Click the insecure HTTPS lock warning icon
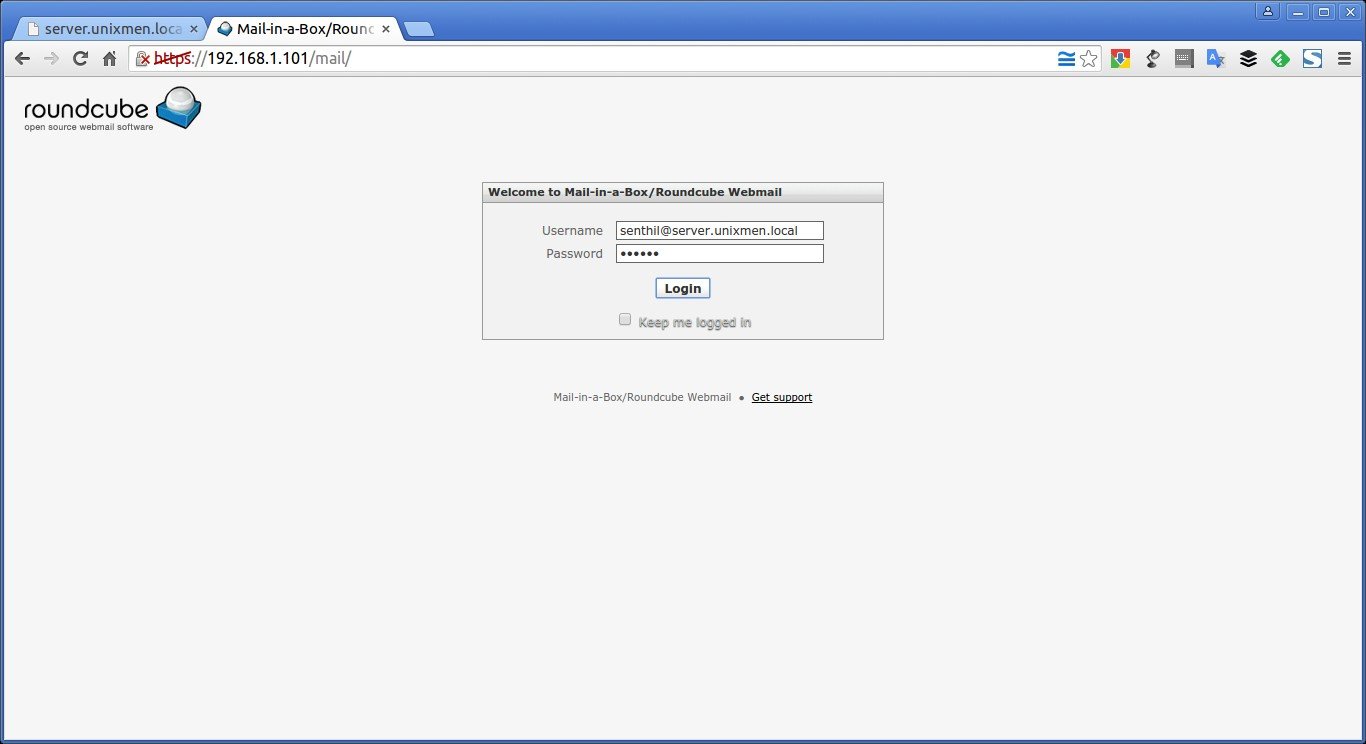1366x744 pixels. click(142, 59)
